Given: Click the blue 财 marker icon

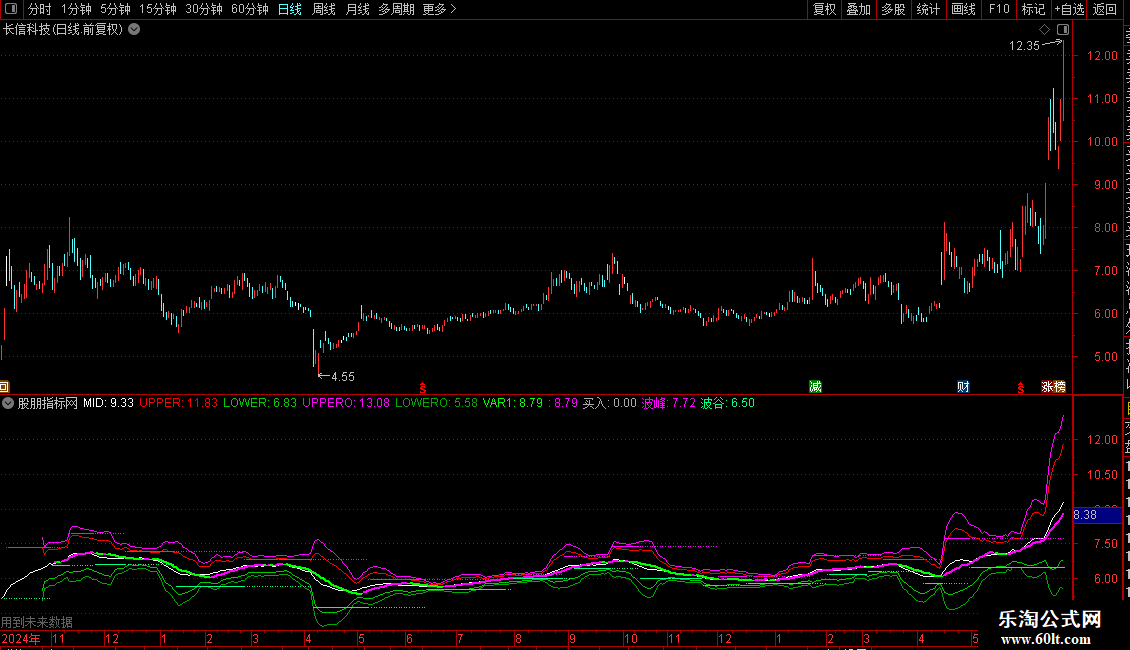Looking at the screenshot, I should click(x=963, y=387).
